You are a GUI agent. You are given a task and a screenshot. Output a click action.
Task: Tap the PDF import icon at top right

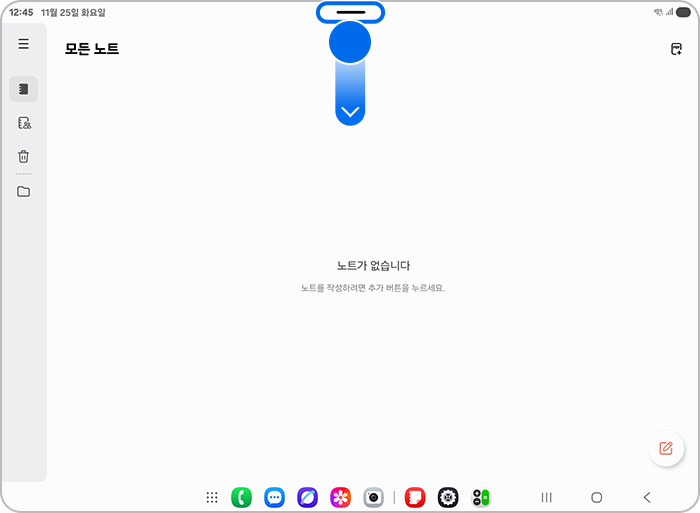point(676,49)
